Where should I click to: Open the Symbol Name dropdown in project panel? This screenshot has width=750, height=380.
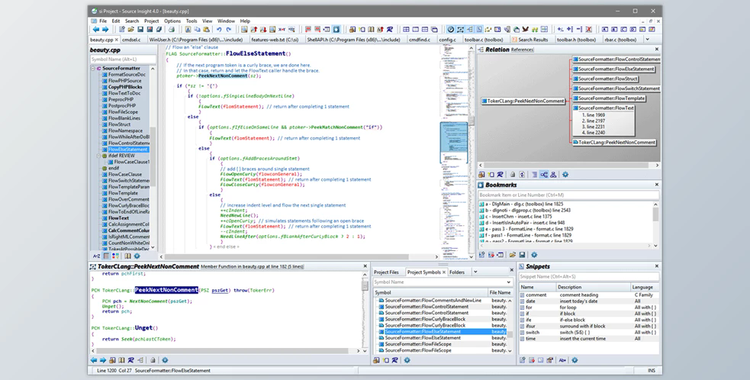[x=508, y=282]
